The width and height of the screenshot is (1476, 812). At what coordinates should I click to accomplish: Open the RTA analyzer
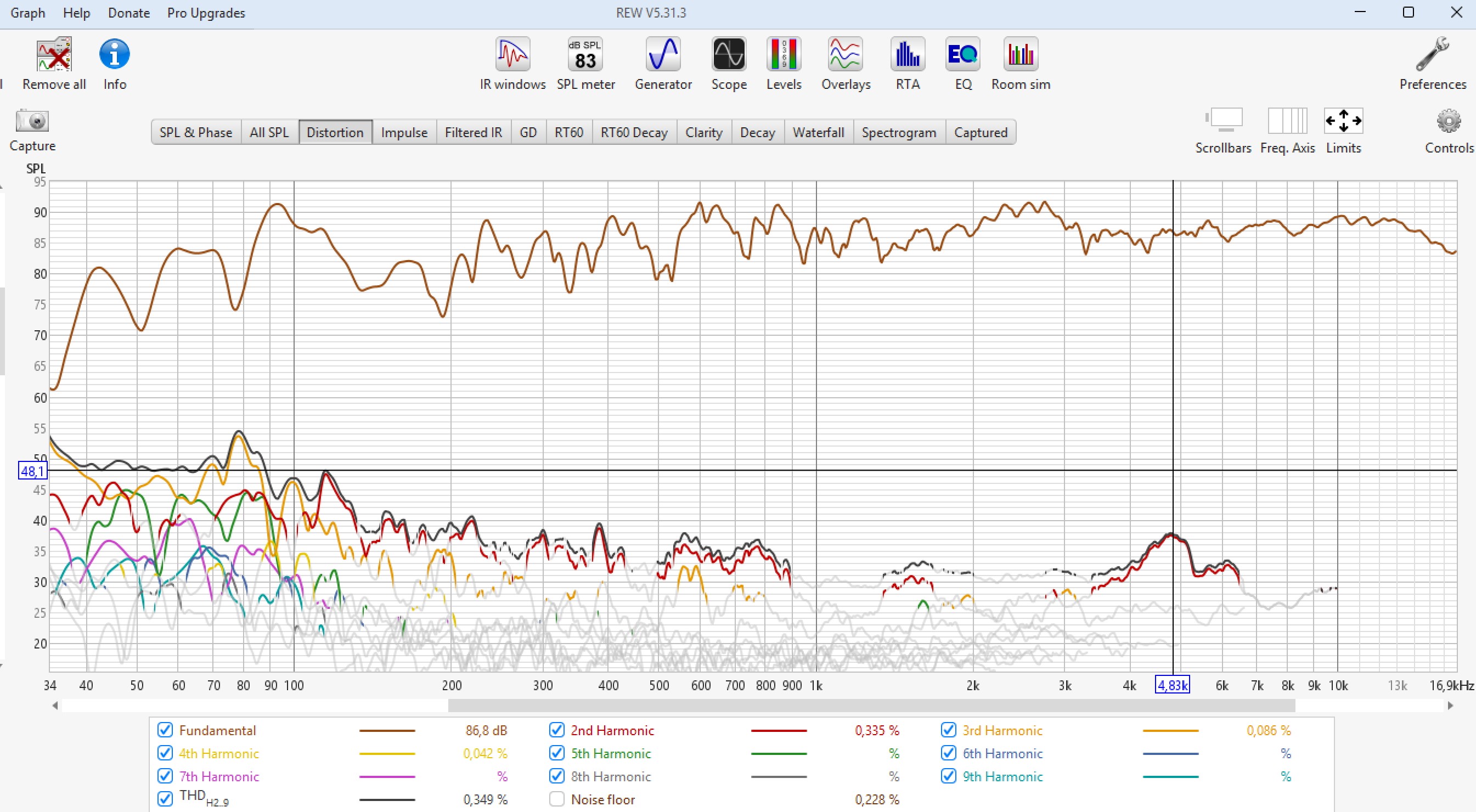pyautogui.click(x=908, y=54)
